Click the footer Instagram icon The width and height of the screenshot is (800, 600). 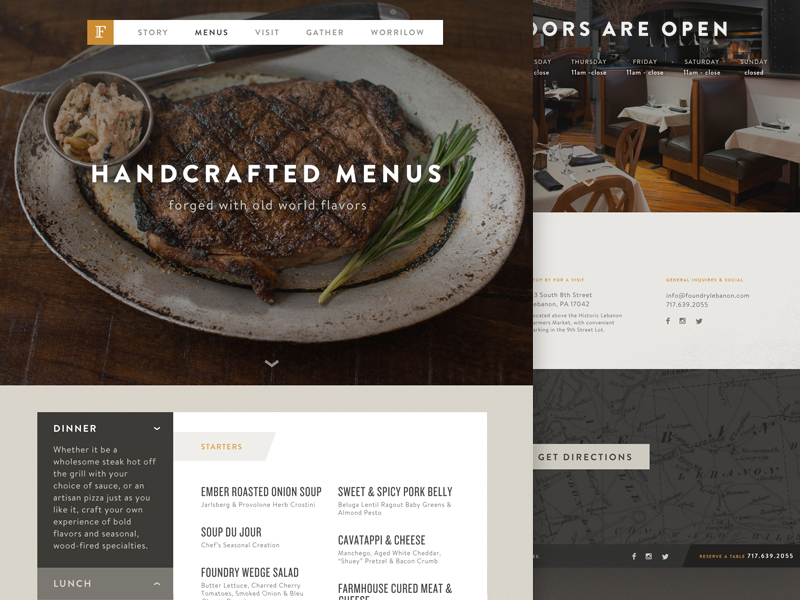[648, 556]
